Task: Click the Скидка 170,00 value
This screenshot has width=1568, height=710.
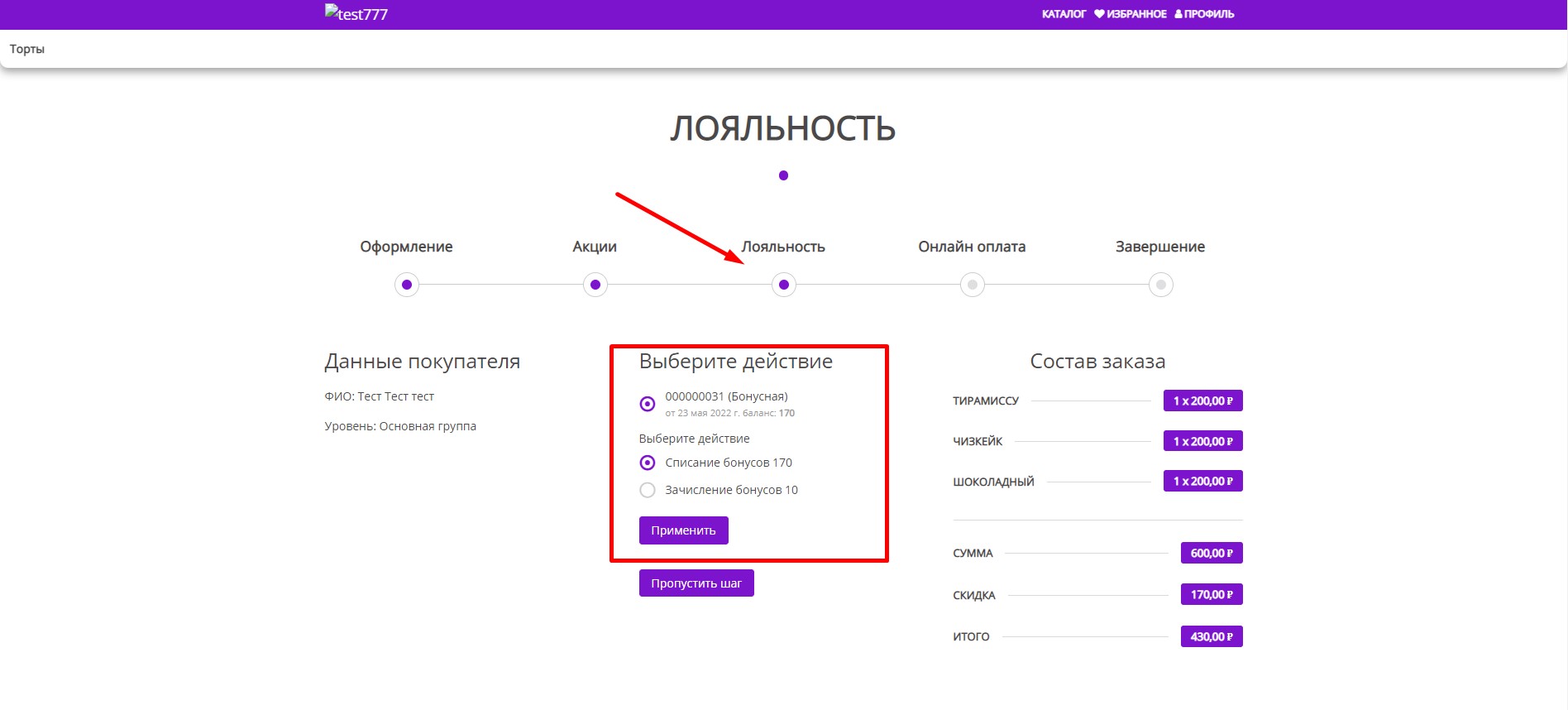Action: pos(1212,594)
